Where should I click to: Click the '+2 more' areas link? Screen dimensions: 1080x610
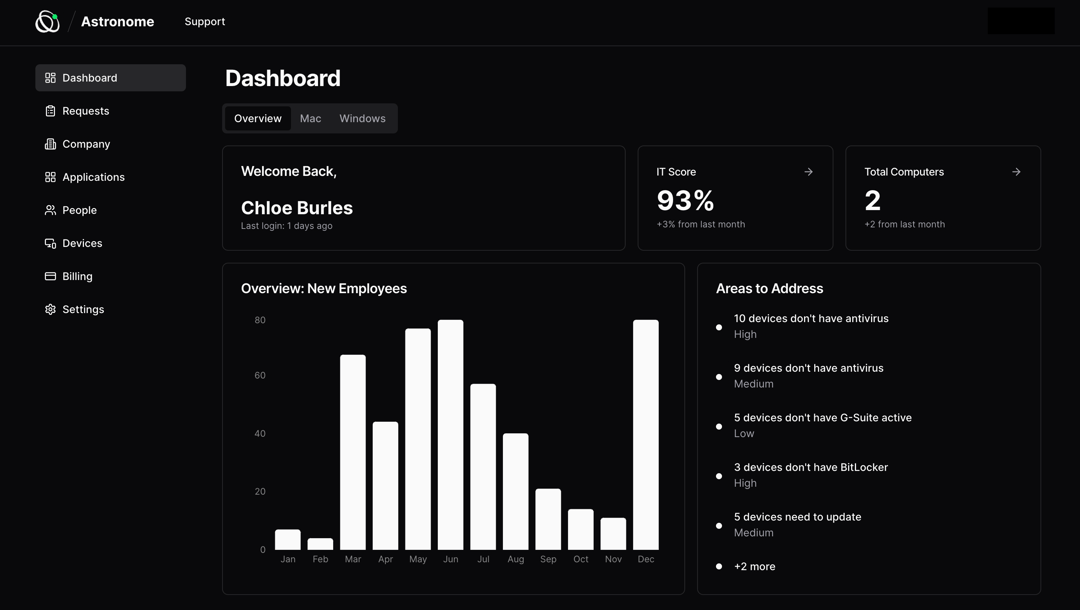coord(754,567)
